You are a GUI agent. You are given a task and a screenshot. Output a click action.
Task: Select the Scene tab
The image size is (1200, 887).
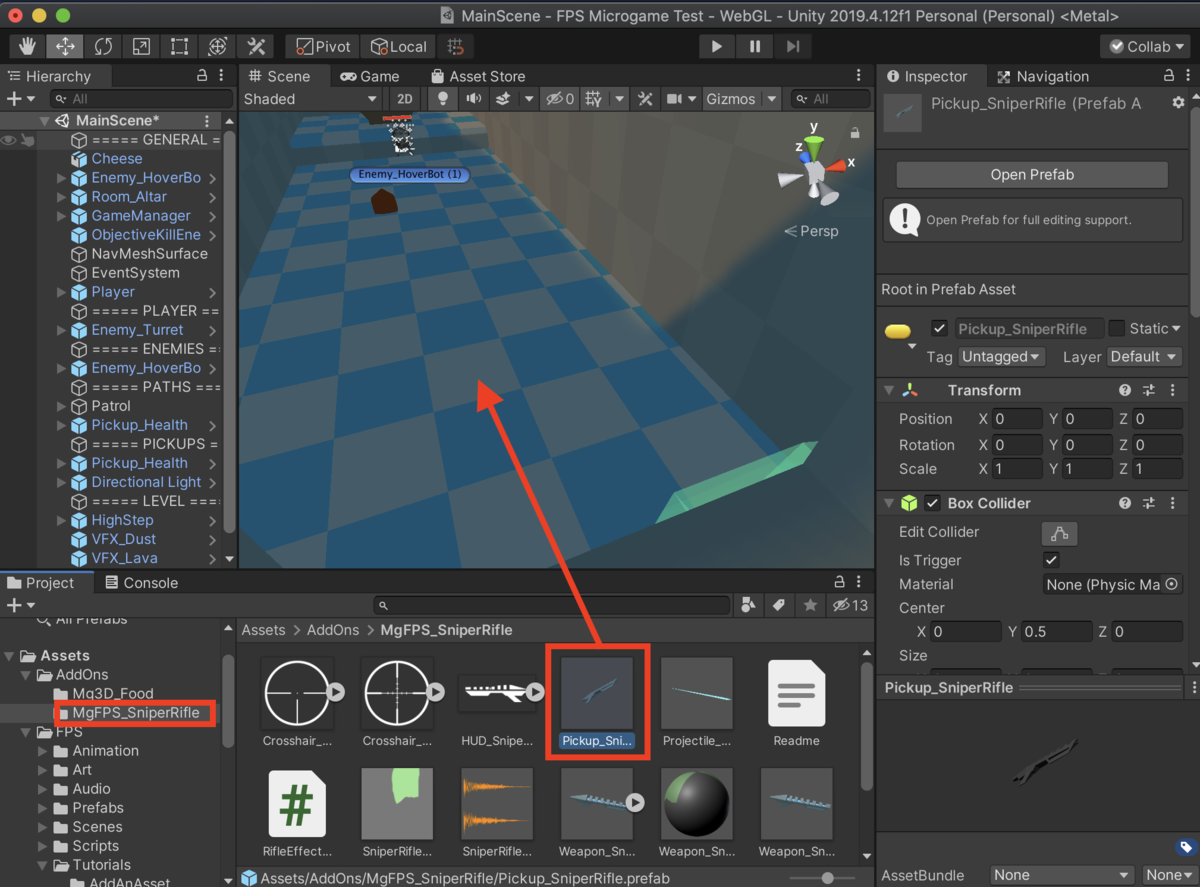coord(280,76)
